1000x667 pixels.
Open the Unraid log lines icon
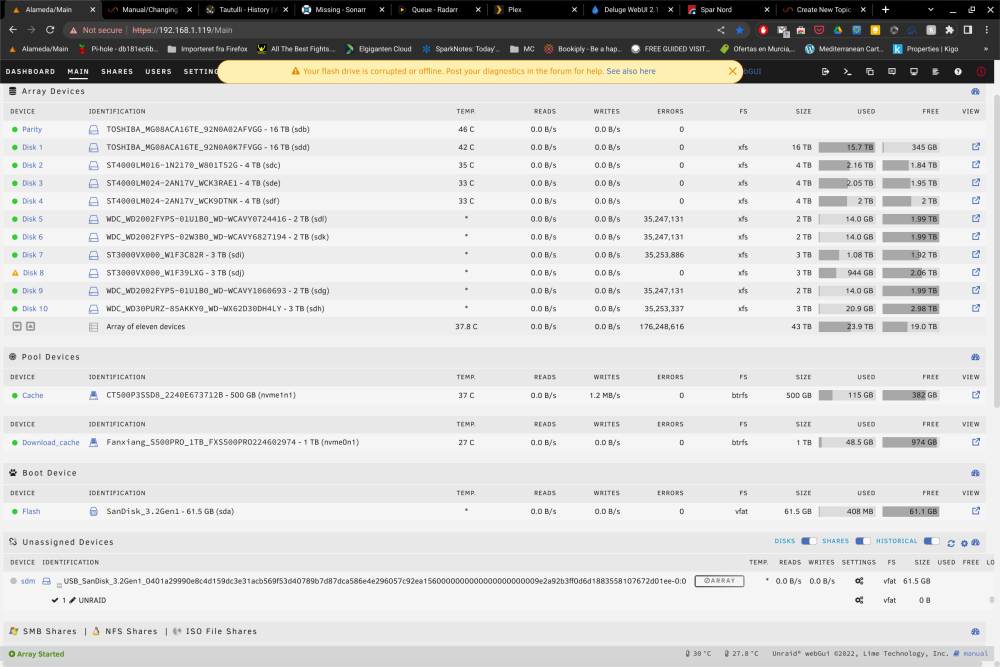(x=936, y=71)
